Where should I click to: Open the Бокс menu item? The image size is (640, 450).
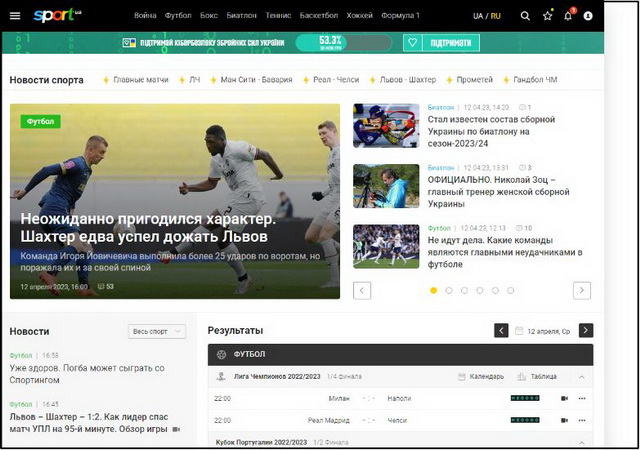click(209, 16)
